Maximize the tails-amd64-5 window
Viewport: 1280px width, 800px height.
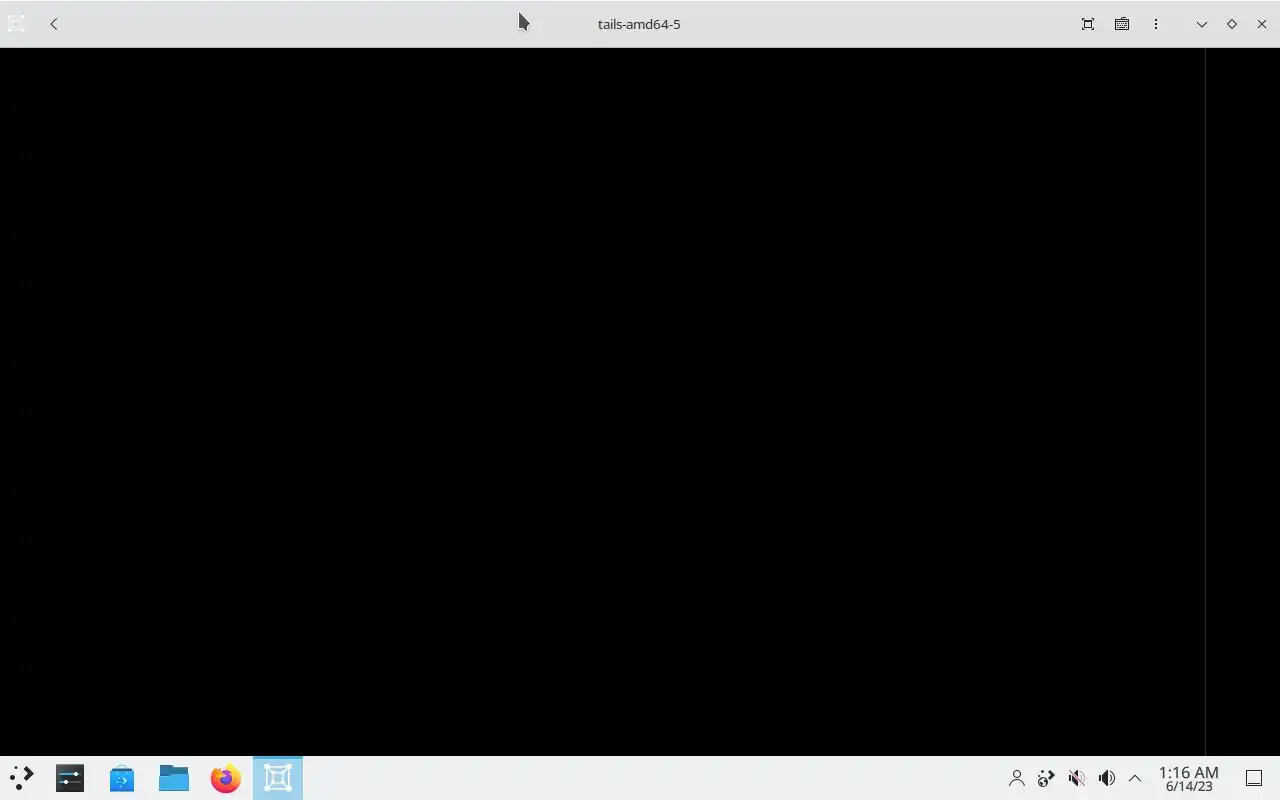pyautogui.click(x=1232, y=24)
